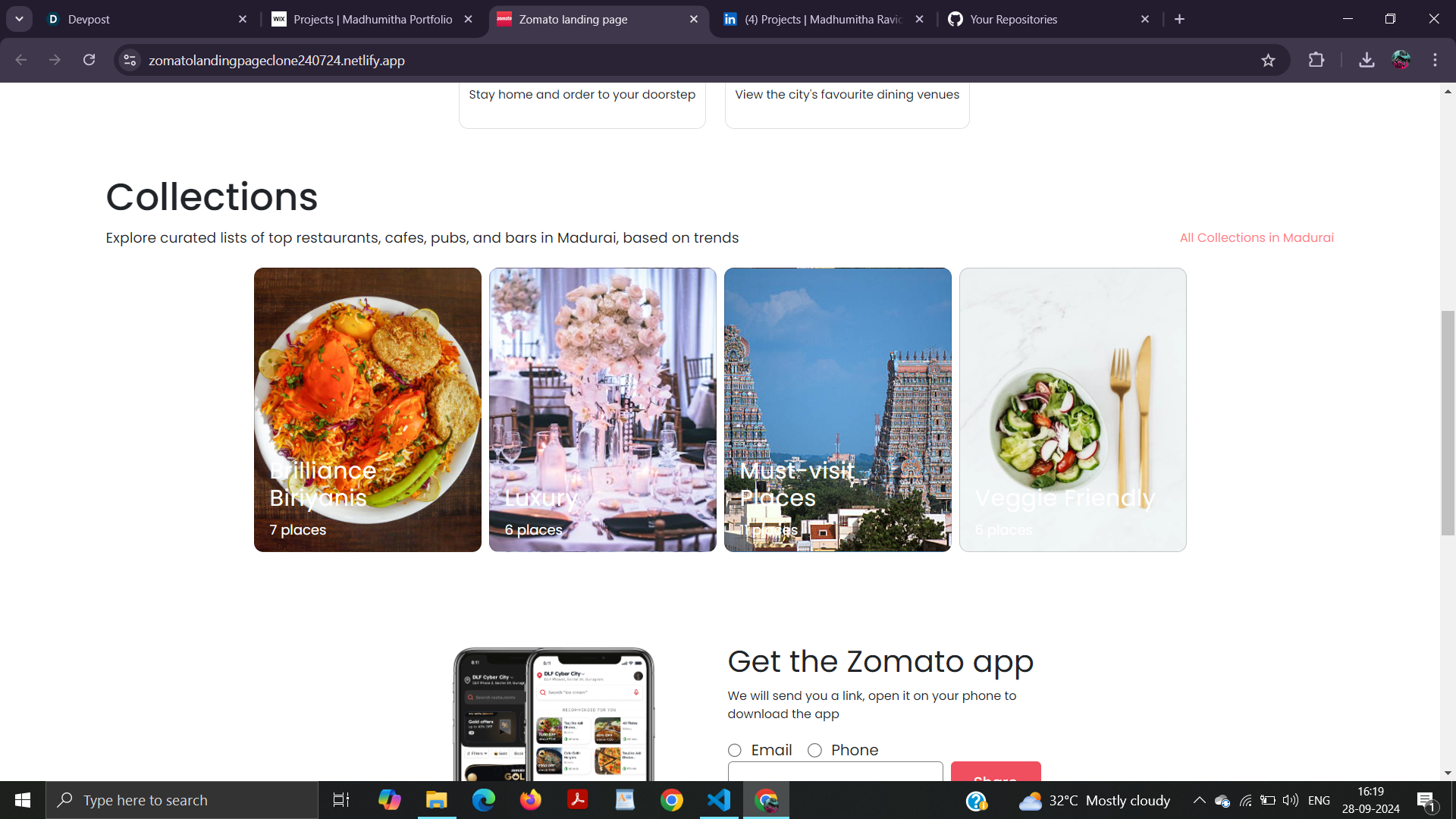Viewport: 1456px width, 819px height.
Task: Open Visual Studio Code from taskbar
Action: [x=718, y=800]
